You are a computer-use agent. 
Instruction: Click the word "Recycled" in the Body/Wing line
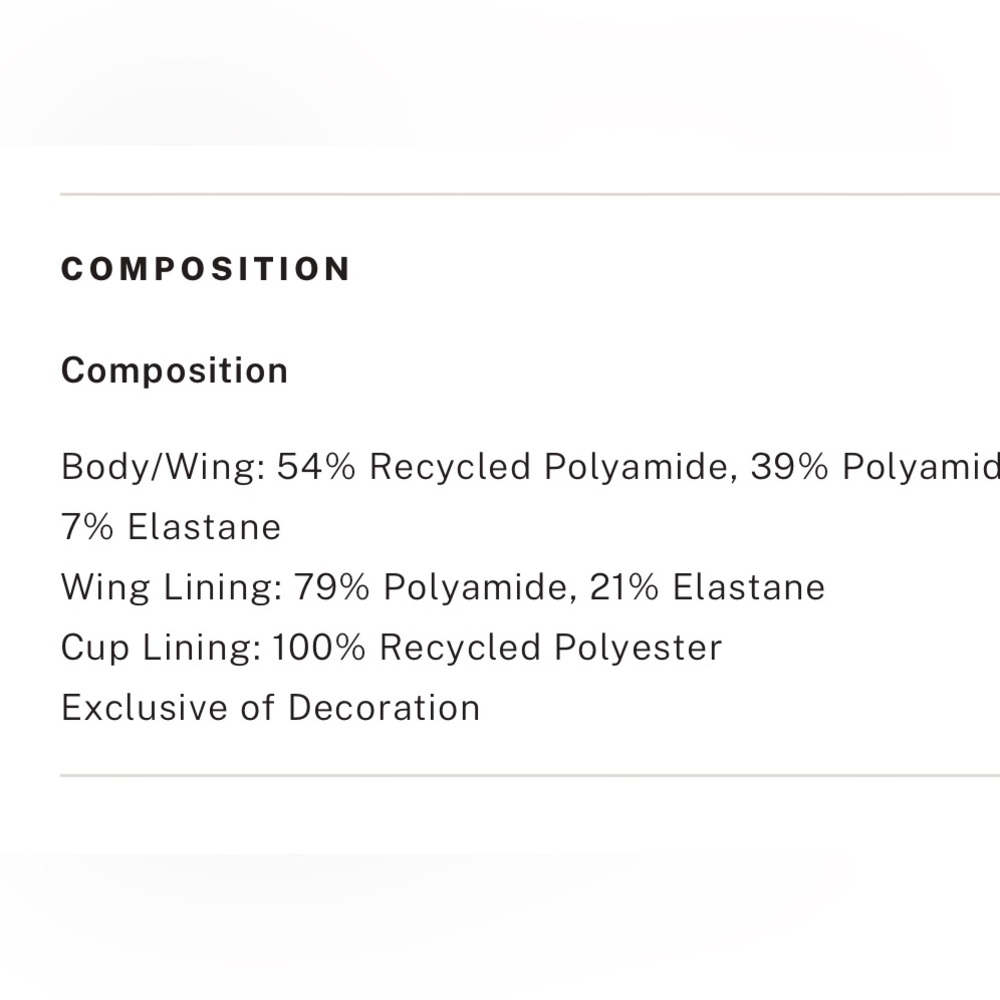click(450, 467)
